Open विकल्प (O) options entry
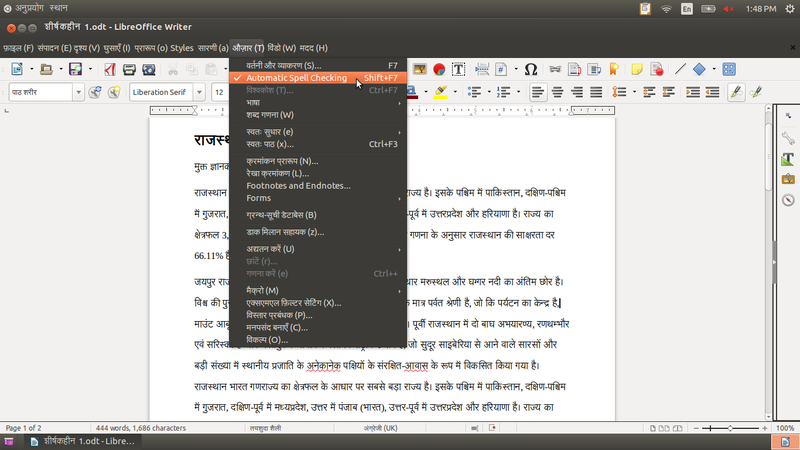This screenshot has height=450, width=800. click(x=318, y=340)
